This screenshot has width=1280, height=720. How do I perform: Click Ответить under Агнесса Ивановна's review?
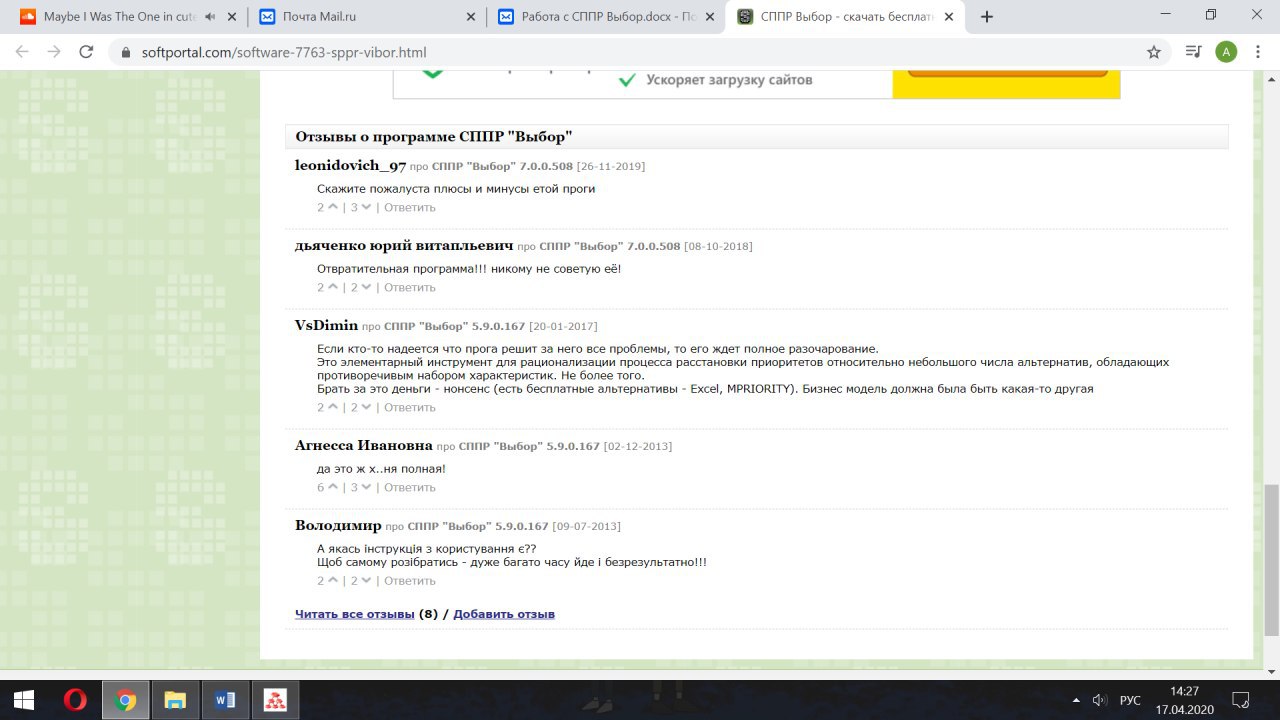click(x=410, y=487)
